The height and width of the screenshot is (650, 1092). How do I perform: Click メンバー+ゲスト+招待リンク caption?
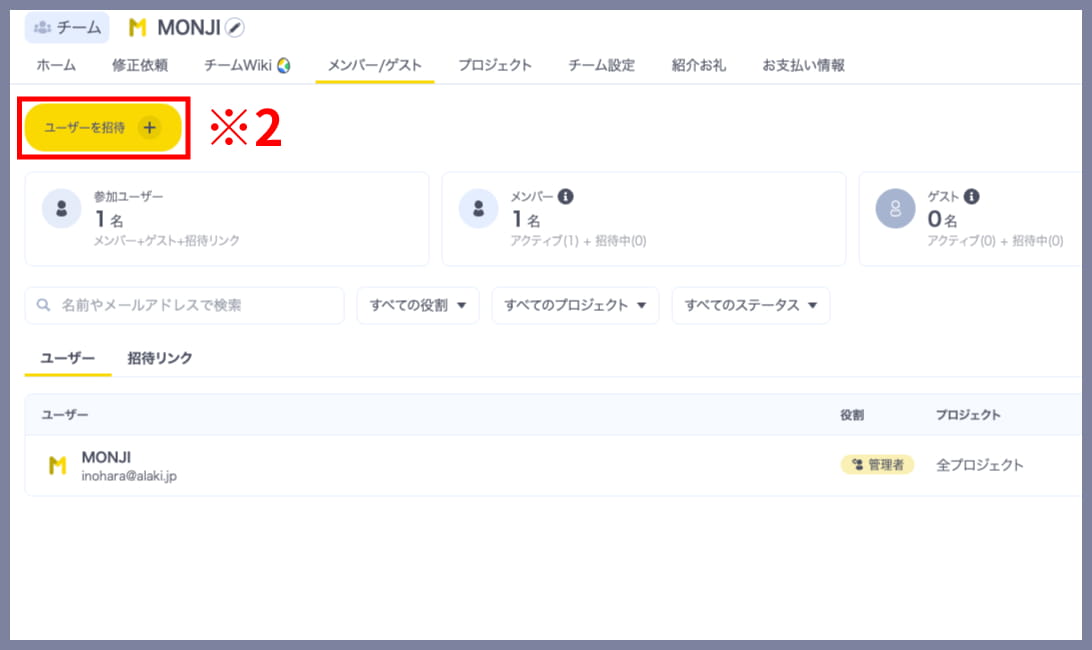167,241
